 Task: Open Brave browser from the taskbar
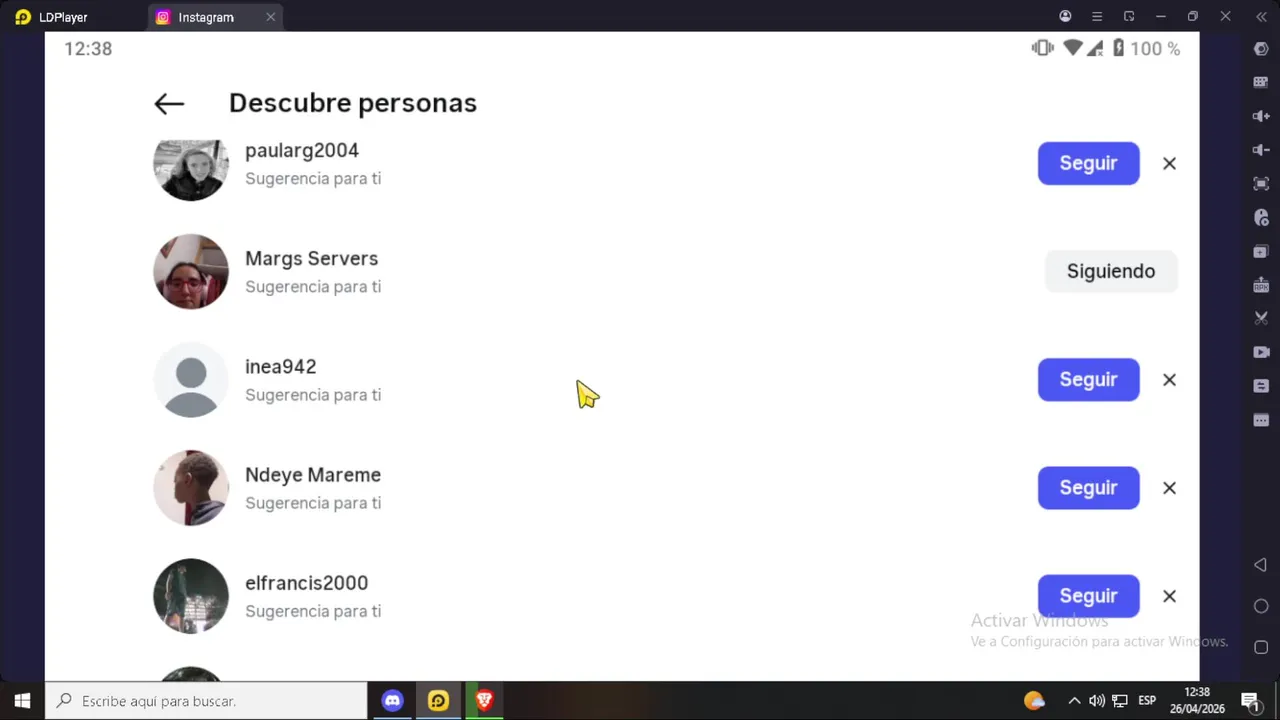coord(484,701)
